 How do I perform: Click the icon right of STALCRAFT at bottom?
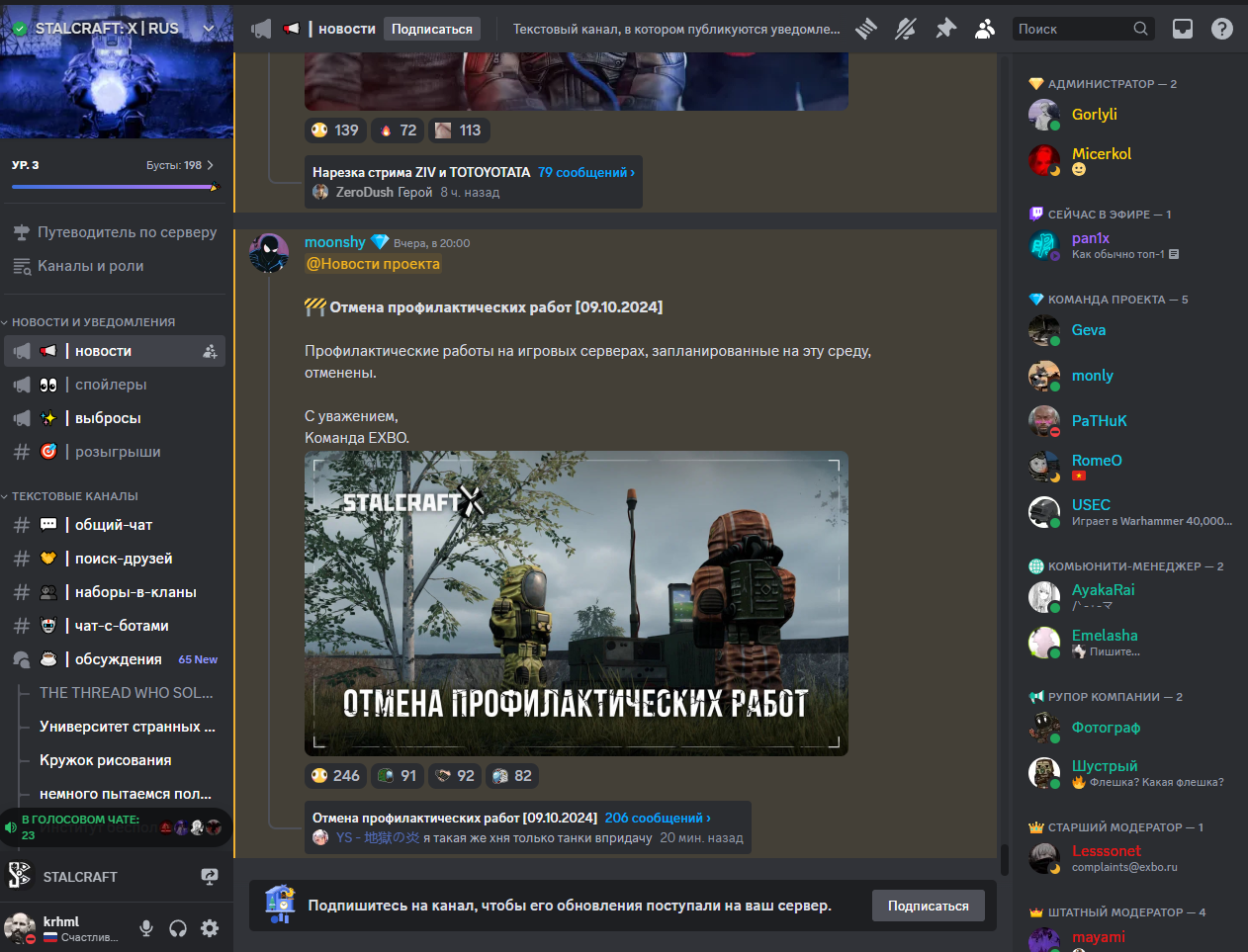tap(210, 877)
